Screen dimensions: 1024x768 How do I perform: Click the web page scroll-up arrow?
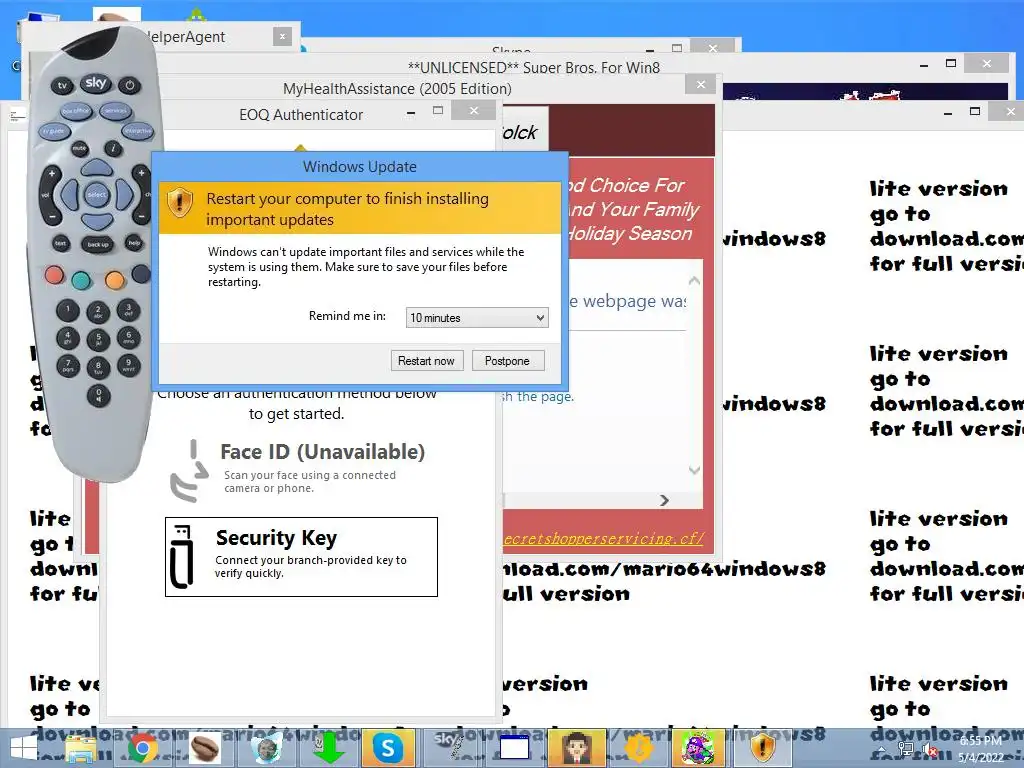(694, 281)
